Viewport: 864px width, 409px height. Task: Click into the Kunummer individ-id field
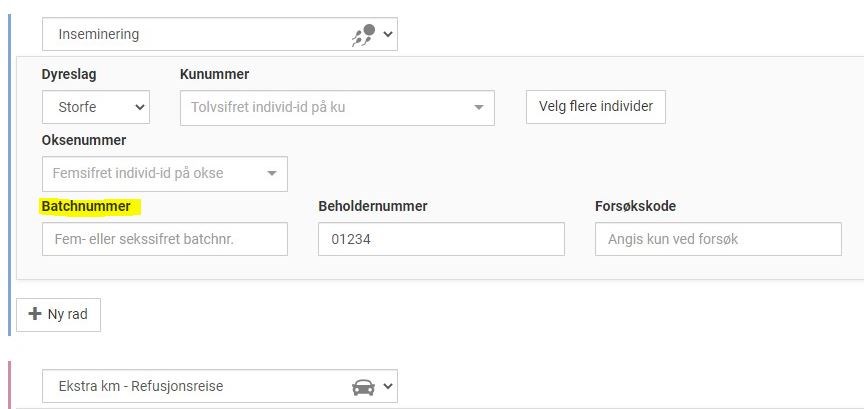(337, 108)
